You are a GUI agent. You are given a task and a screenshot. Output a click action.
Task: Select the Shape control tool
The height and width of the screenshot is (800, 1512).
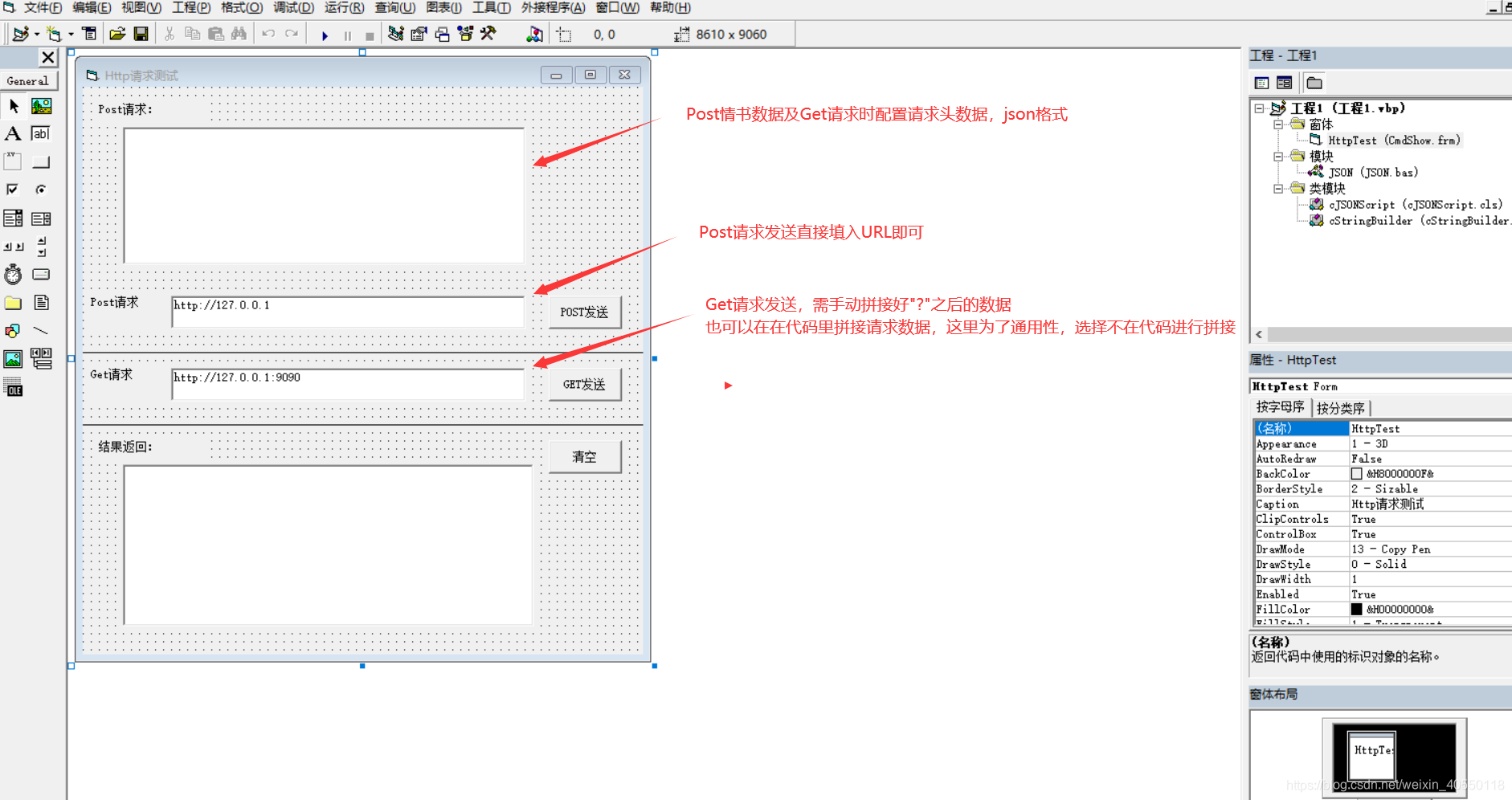14,331
